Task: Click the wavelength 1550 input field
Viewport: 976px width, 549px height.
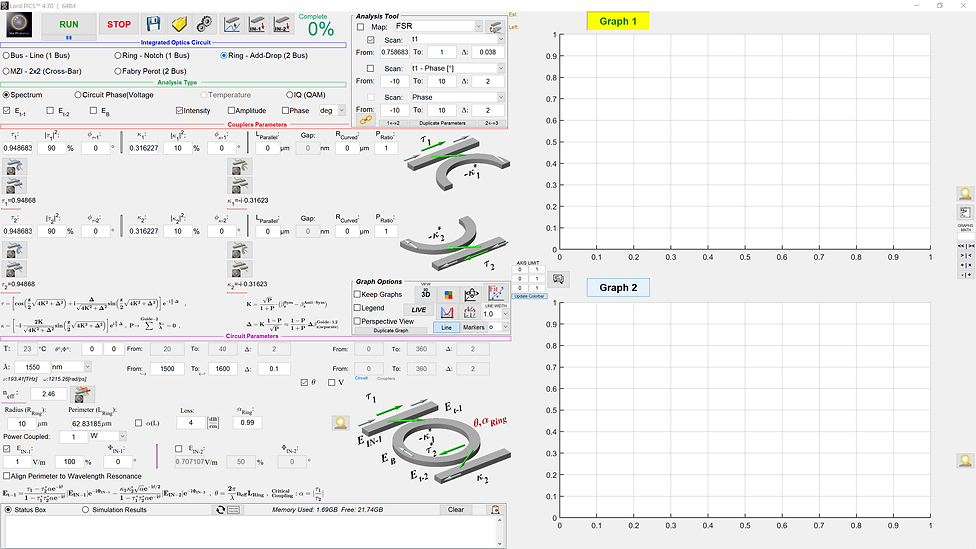Action: pyautogui.click(x=32, y=367)
